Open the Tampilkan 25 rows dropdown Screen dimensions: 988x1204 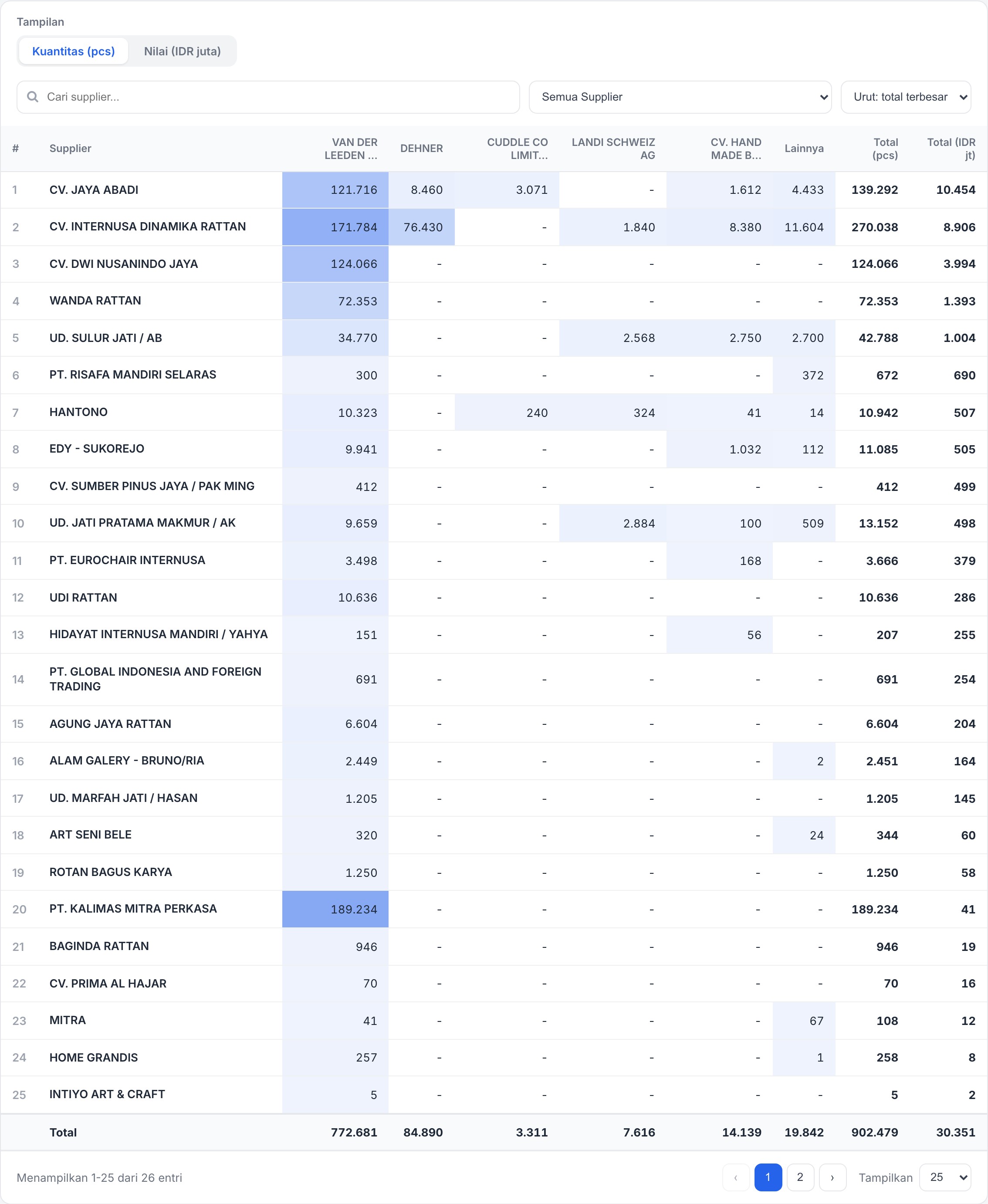(x=945, y=1177)
